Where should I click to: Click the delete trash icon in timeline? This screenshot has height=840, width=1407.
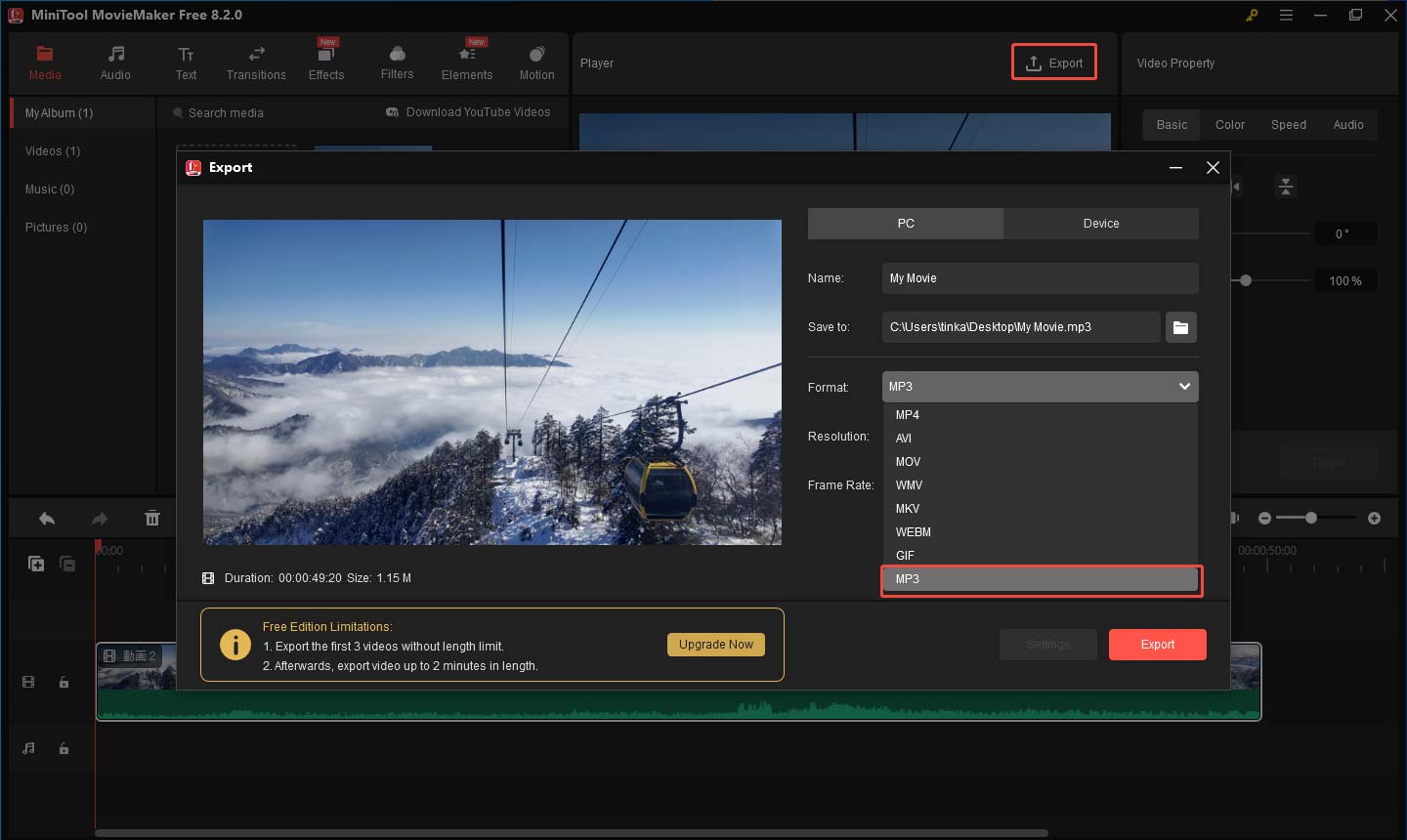[152, 519]
